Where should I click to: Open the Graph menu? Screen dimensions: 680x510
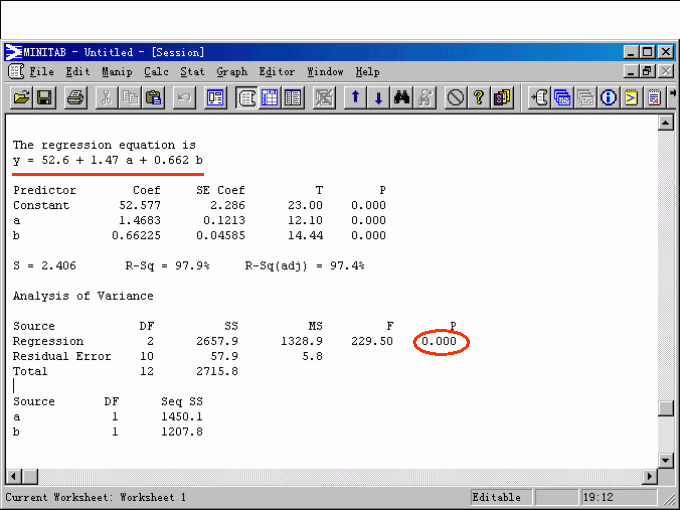click(232, 72)
